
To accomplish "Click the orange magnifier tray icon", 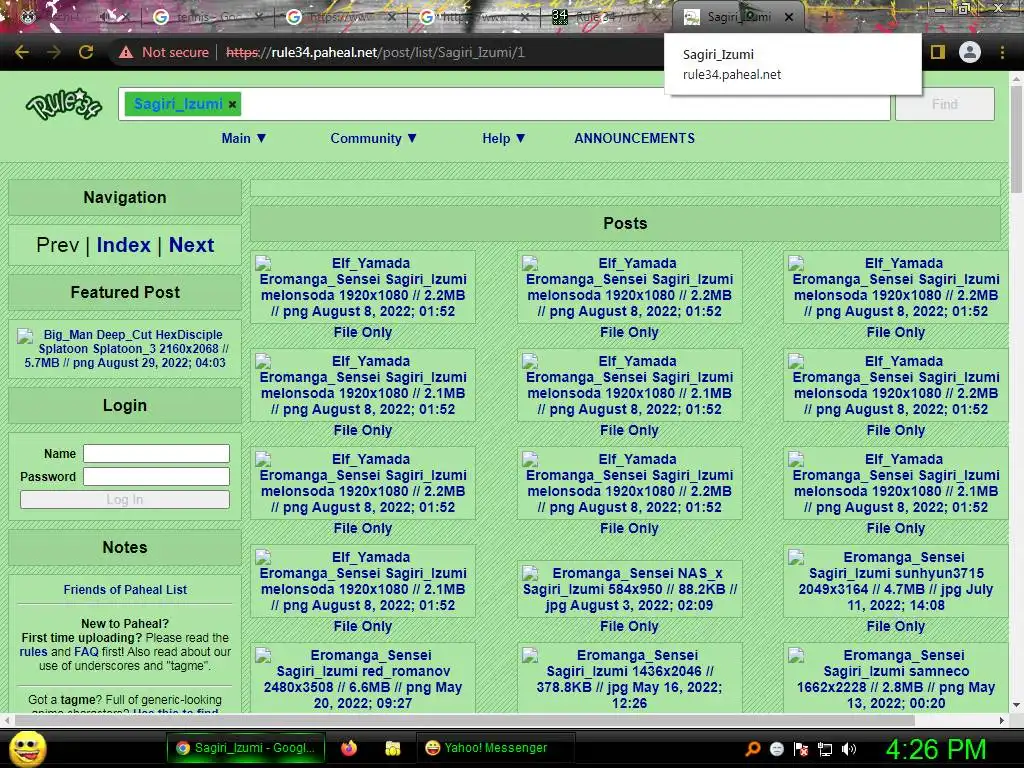I will (x=753, y=749).
